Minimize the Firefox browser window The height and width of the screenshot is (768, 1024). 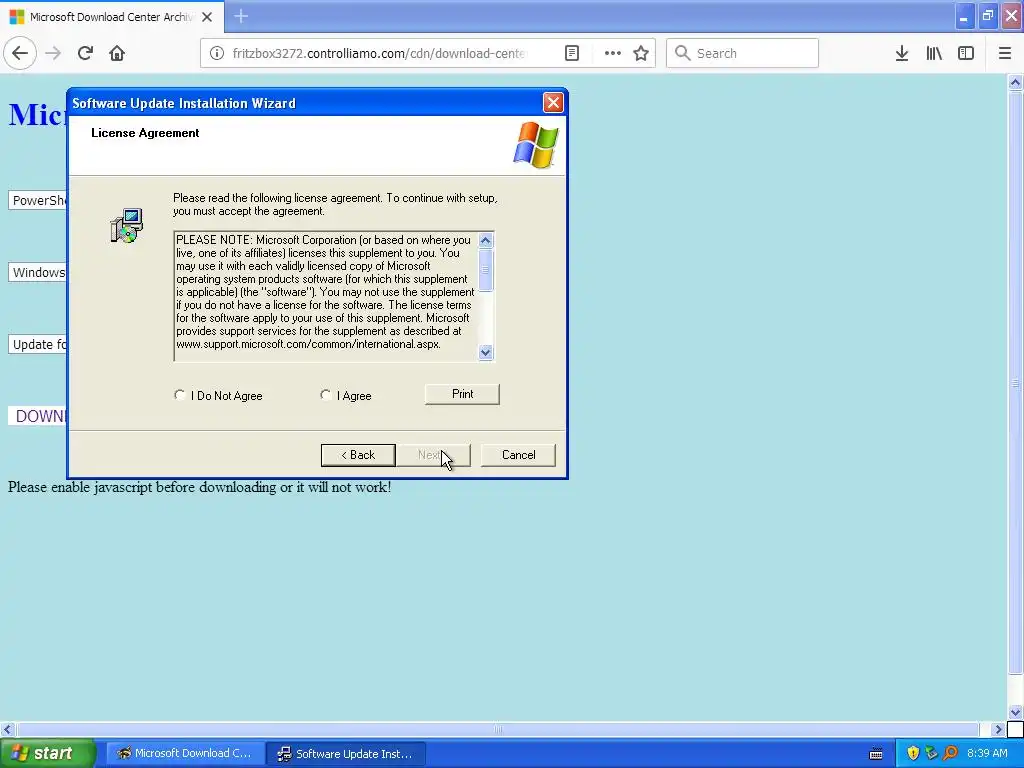pos(964,16)
